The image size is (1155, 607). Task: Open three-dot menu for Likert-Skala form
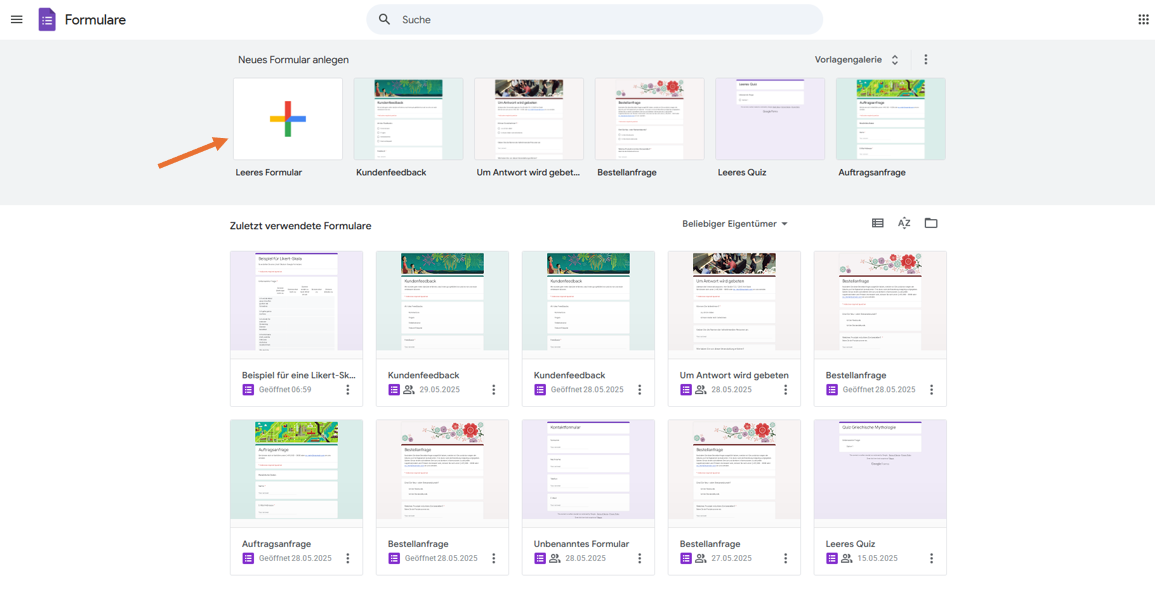pos(348,390)
